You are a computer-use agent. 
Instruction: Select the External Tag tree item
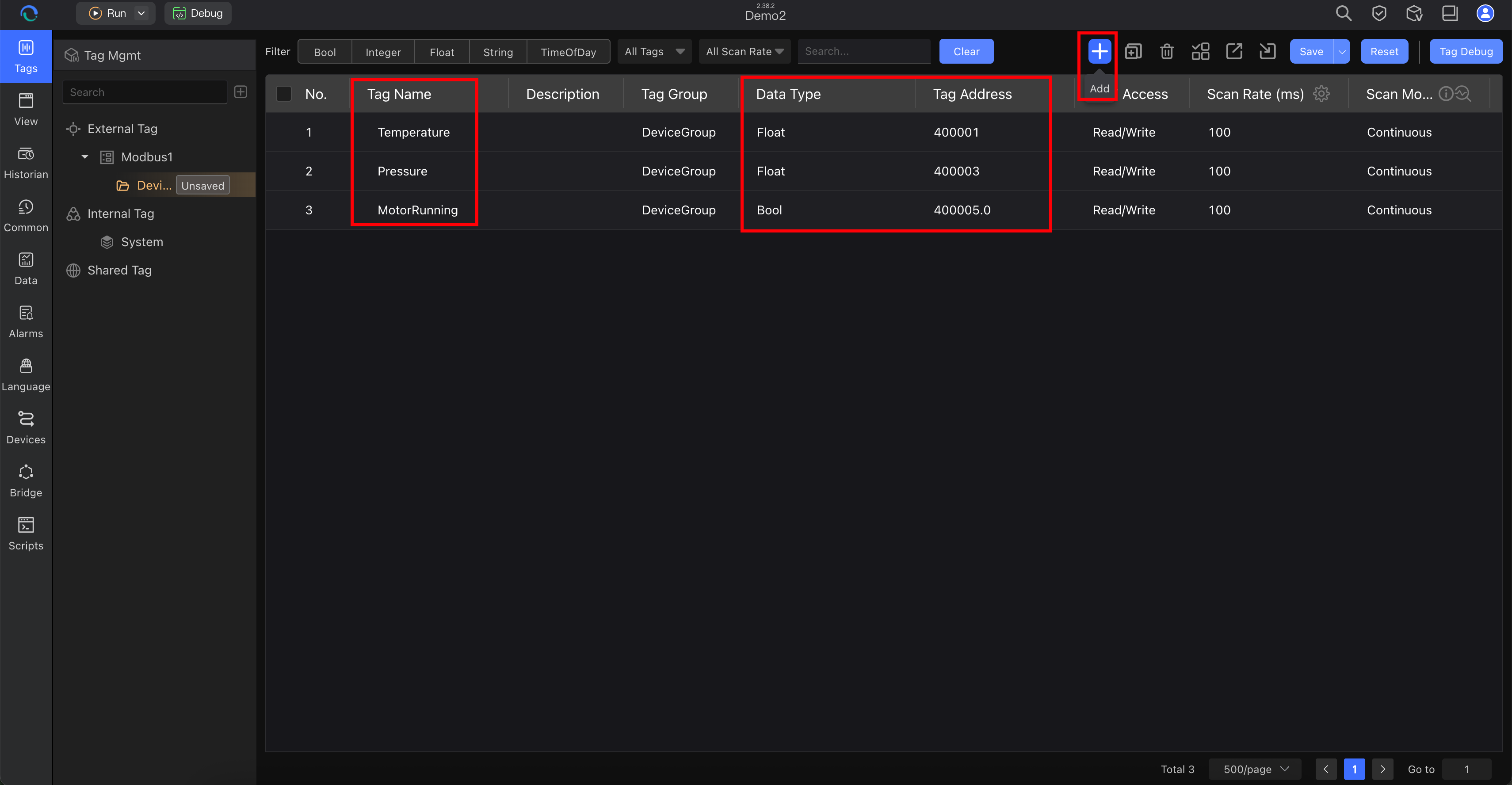point(122,129)
